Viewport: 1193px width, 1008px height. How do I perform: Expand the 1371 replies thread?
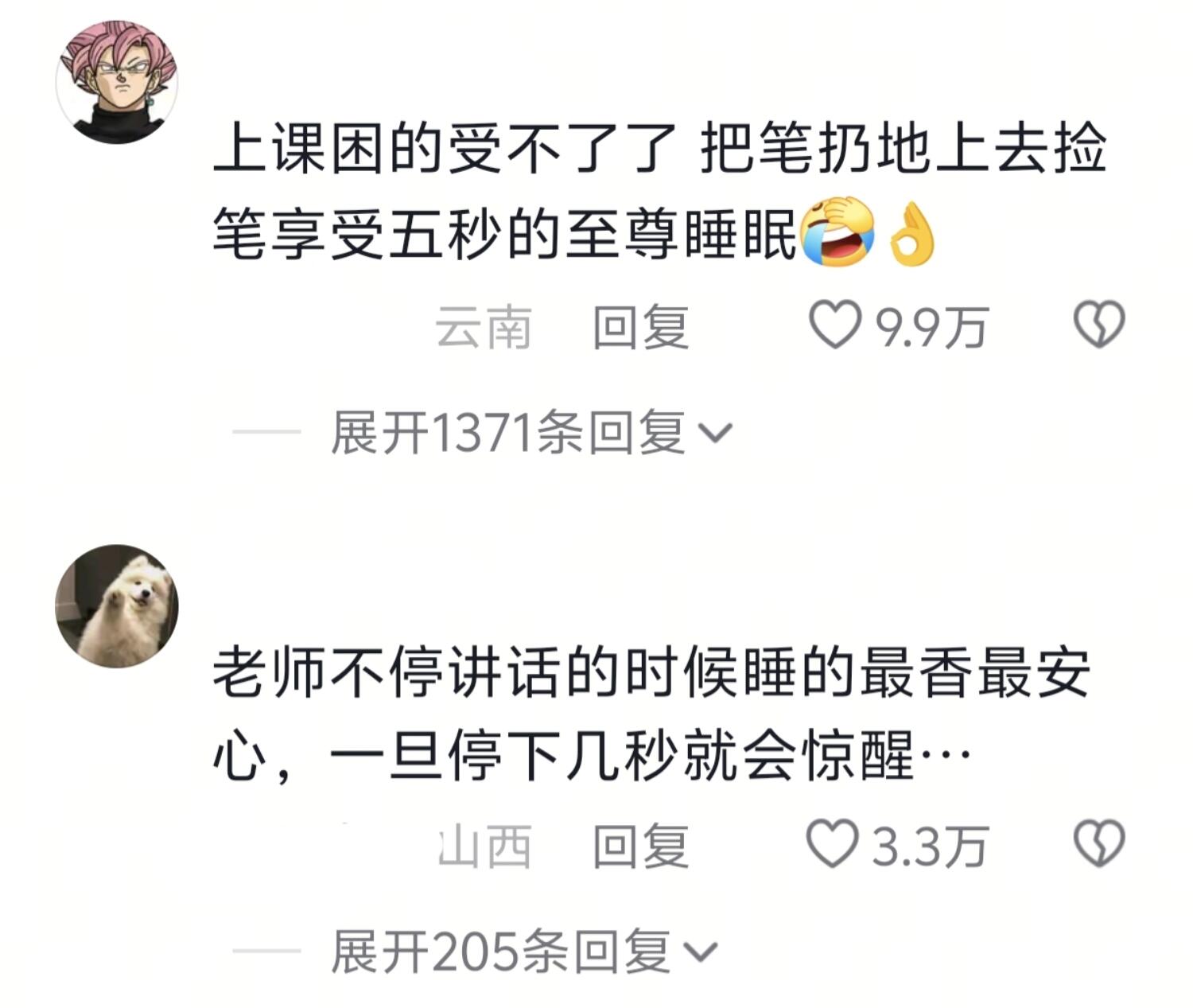531,433
